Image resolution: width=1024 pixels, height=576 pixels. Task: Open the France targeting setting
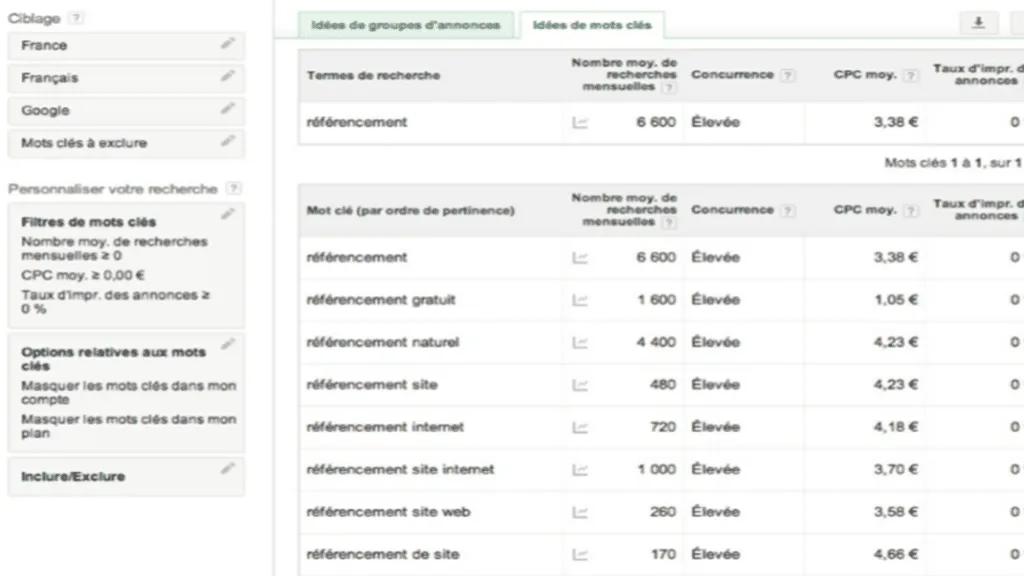[x=126, y=46]
